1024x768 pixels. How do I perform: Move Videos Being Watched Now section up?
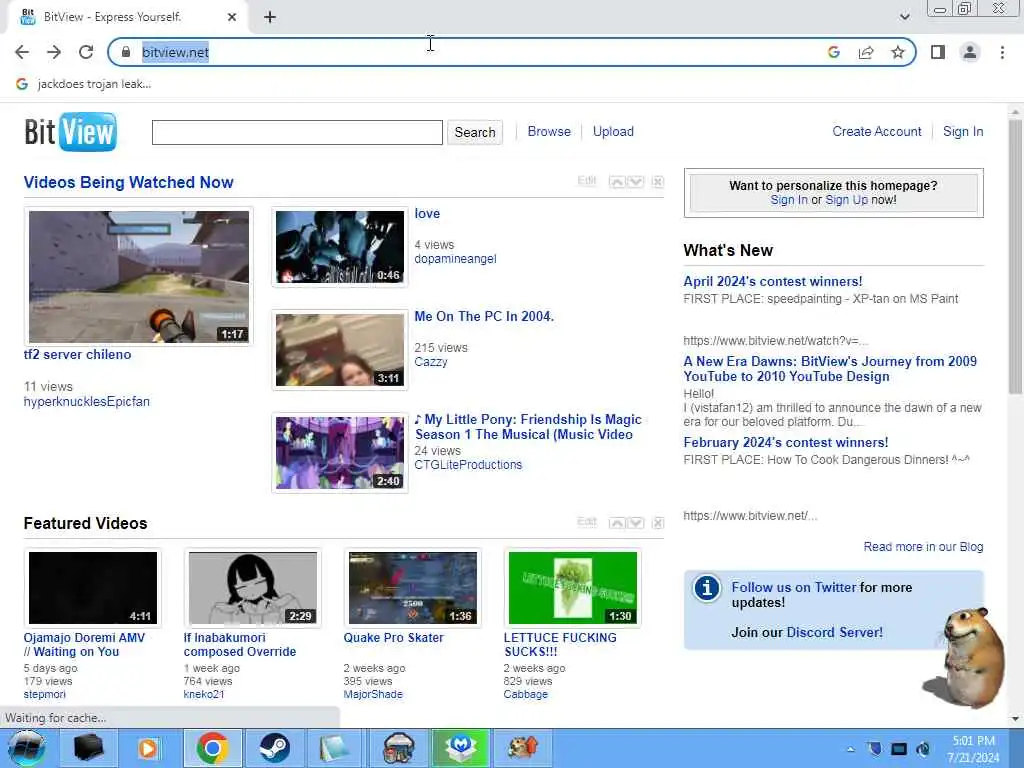coord(616,182)
